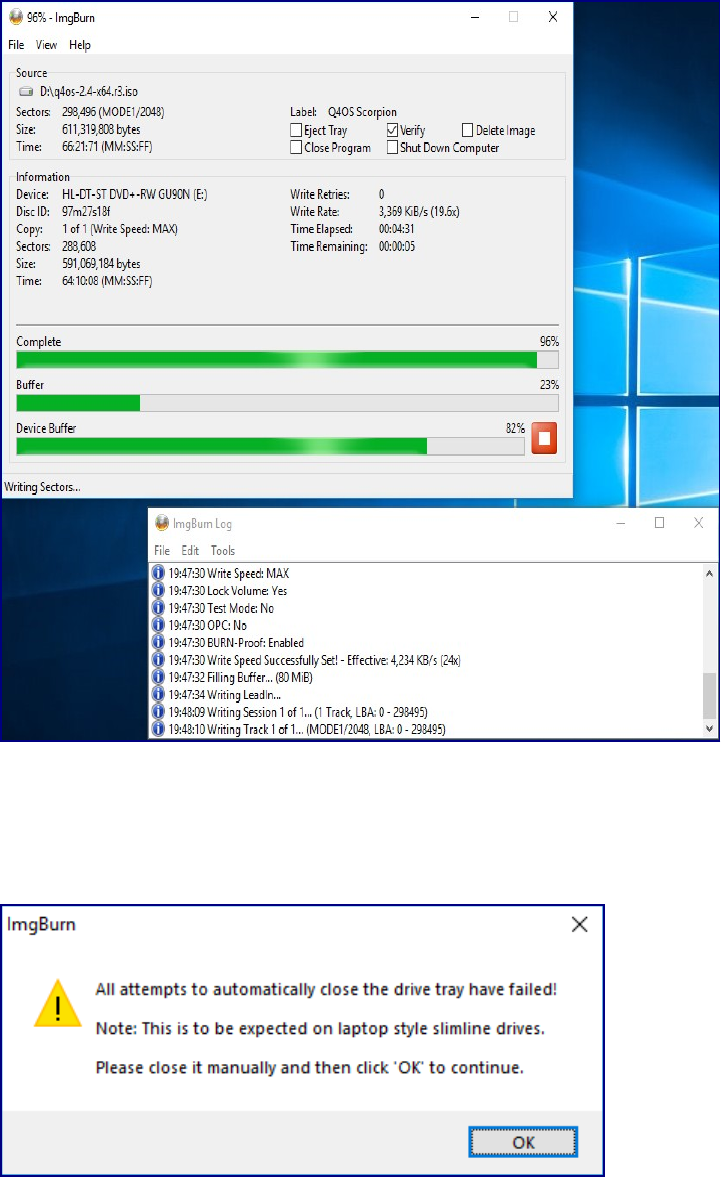Click info icon beside 'Write Speed Successfully Set' line
This screenshot has width=721, height=1177.
click(x=158, y=659)
